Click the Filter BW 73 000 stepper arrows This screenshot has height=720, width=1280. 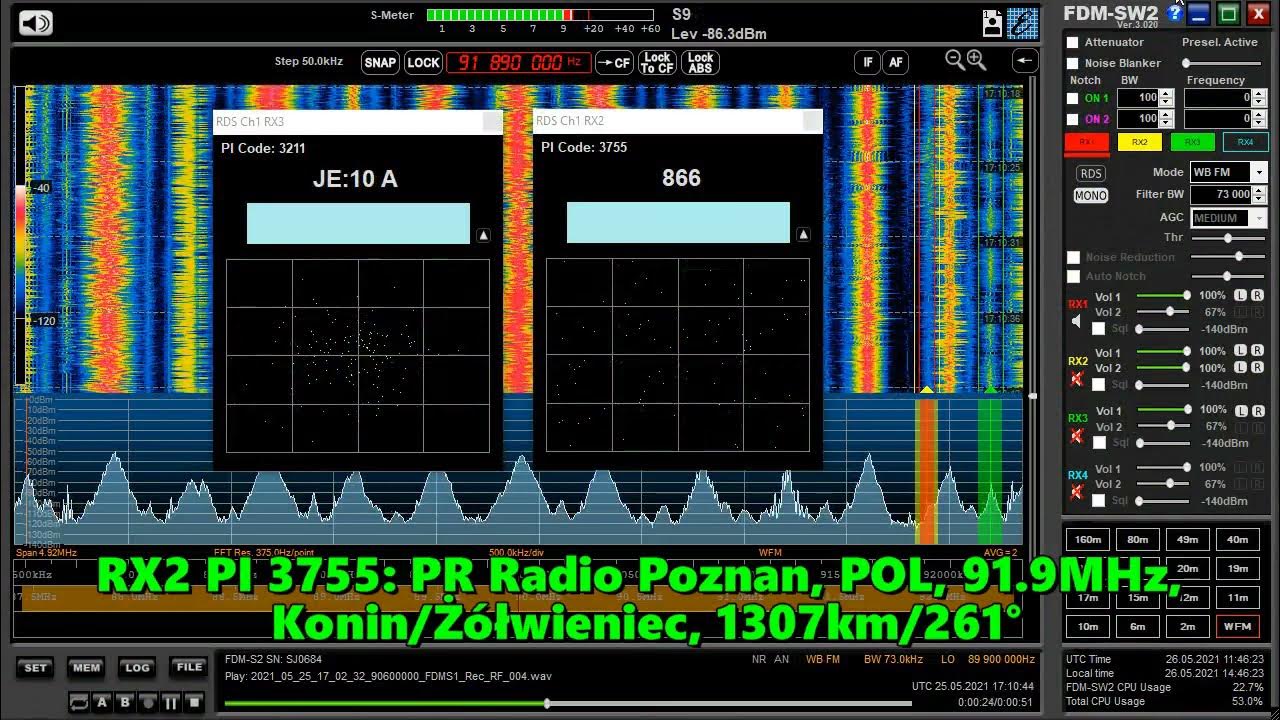coord(1259,195)
